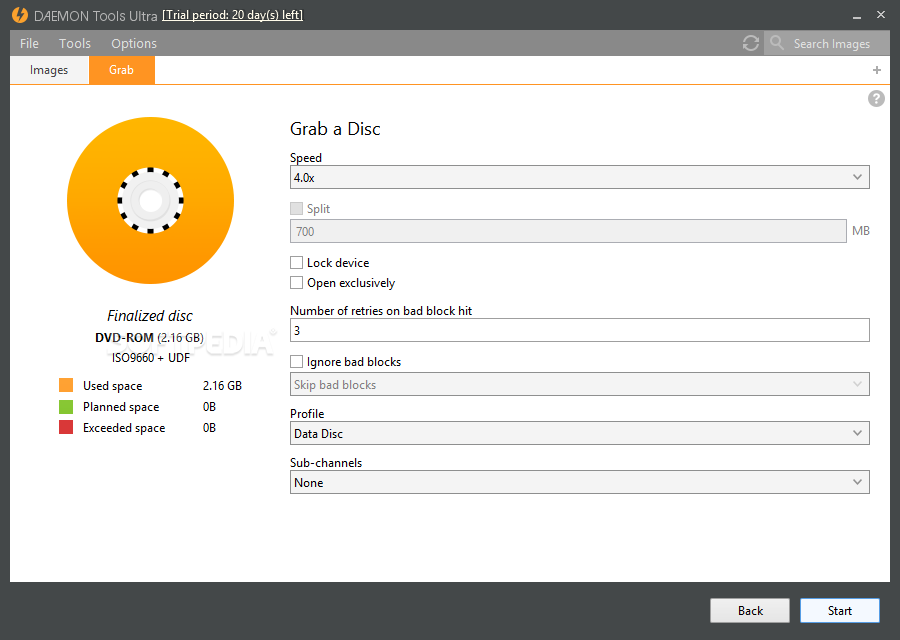Click the Split size 700 field
Viewport: 900px width, 640px height.
pyautogui.click(x=568, y=231)
